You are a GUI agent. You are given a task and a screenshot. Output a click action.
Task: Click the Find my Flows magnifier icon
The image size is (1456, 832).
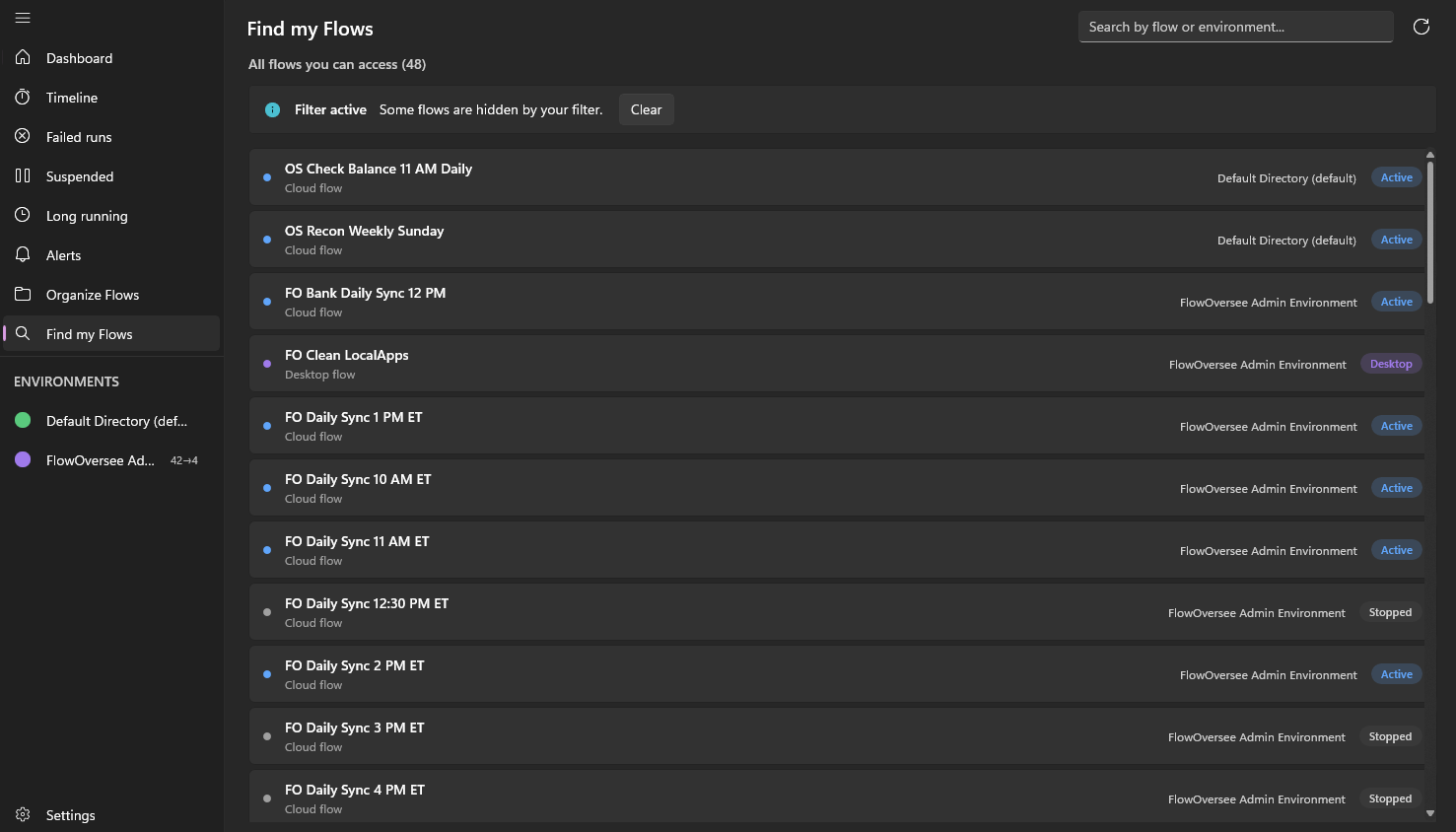click(23, 333)
